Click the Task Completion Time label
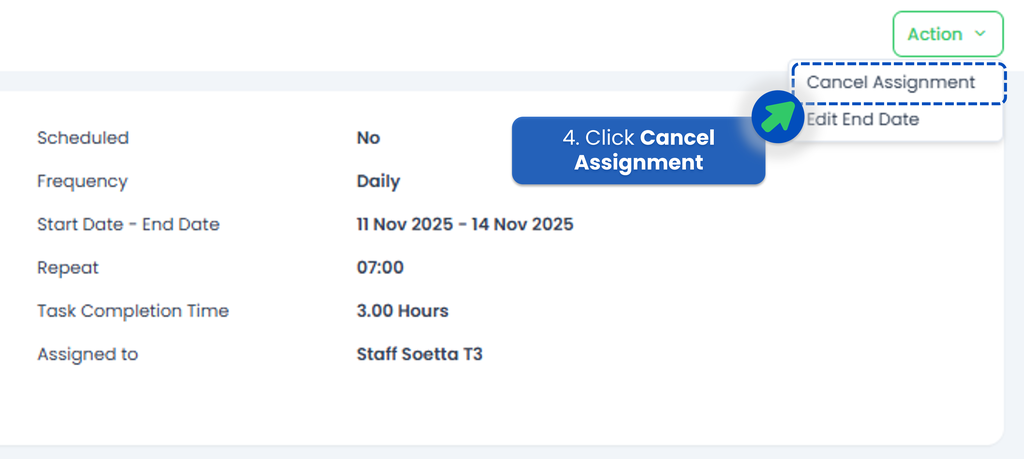This screenshot has height=459, width=1024. coord(133,311)
